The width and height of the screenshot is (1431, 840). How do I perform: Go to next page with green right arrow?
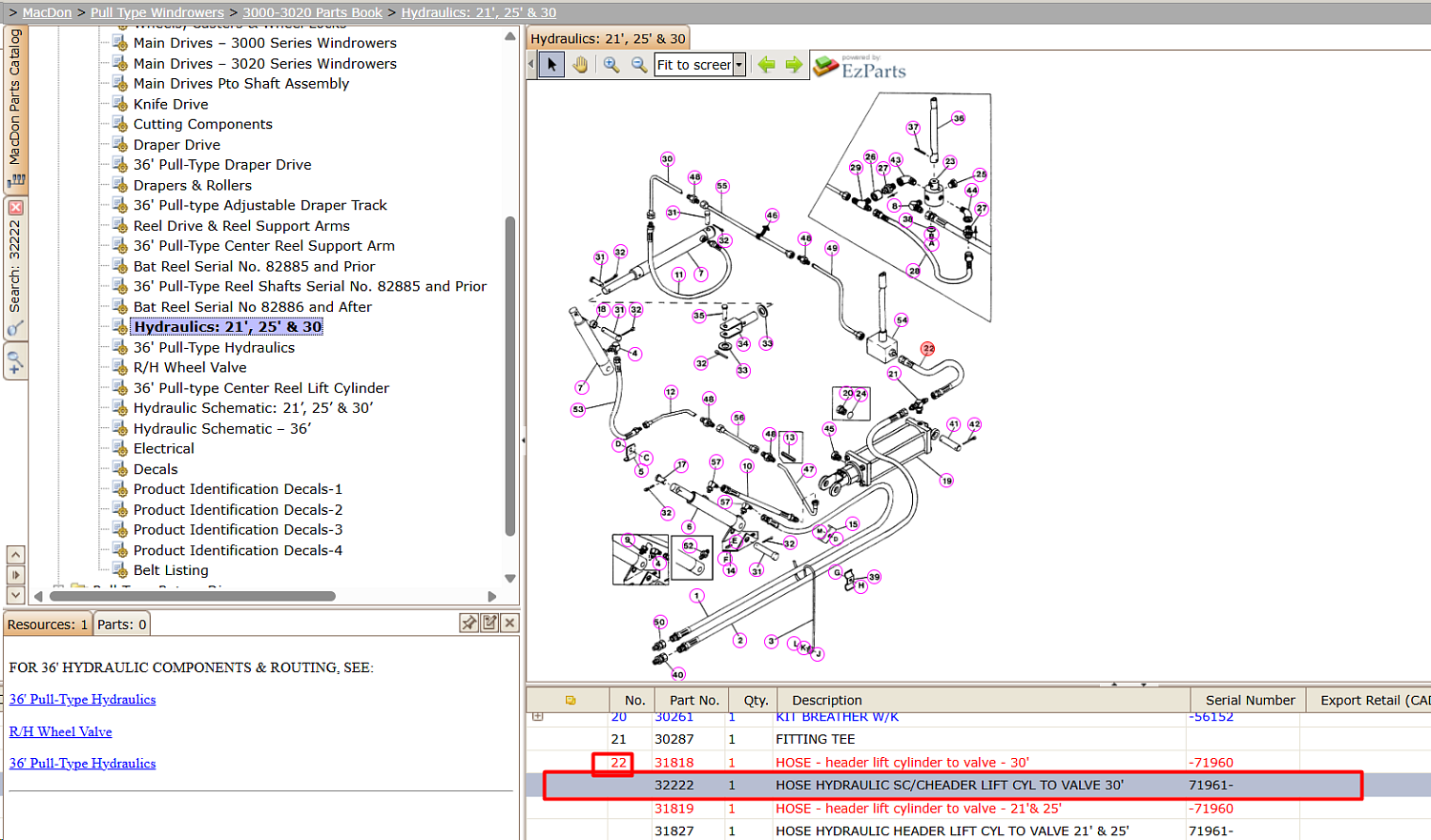tap(794, 65)
